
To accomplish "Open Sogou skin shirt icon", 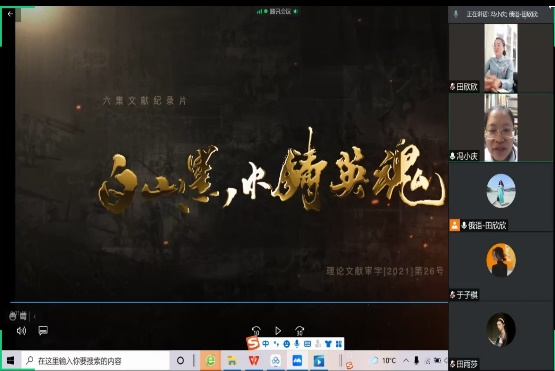I will tap(328, 343).
